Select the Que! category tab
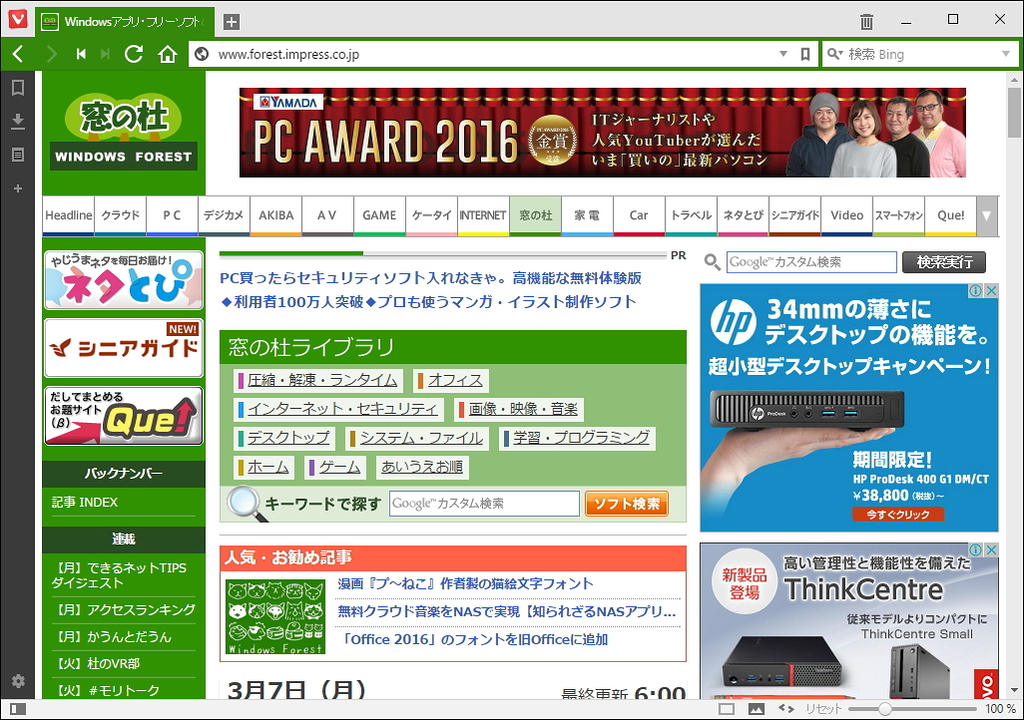Viewport: 1024px width, 720px height. (x=950, y=216)
